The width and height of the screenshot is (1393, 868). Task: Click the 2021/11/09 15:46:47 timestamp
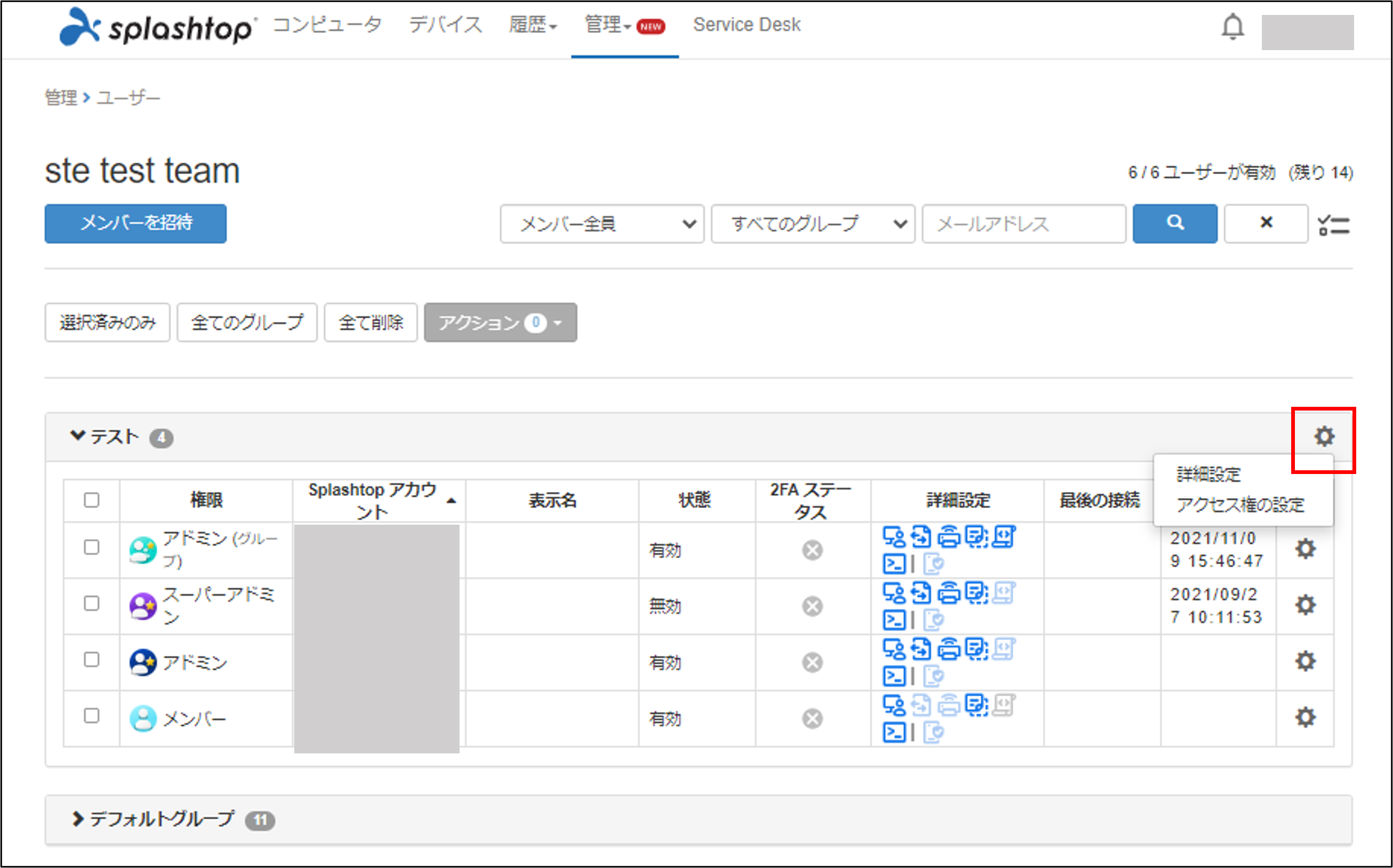click(x=1217, y=549)
